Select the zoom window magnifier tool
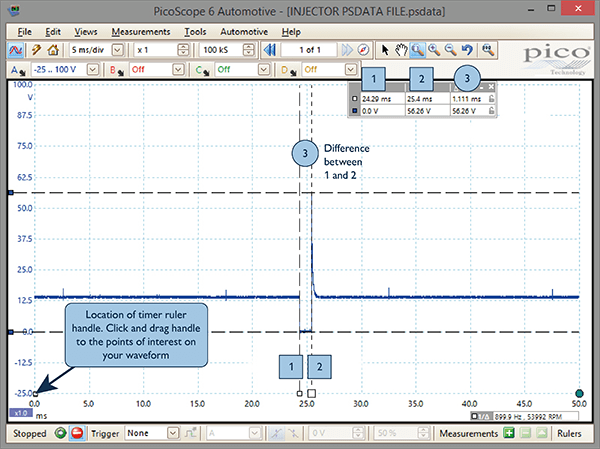600x449 pixels. tap(417, 50)
